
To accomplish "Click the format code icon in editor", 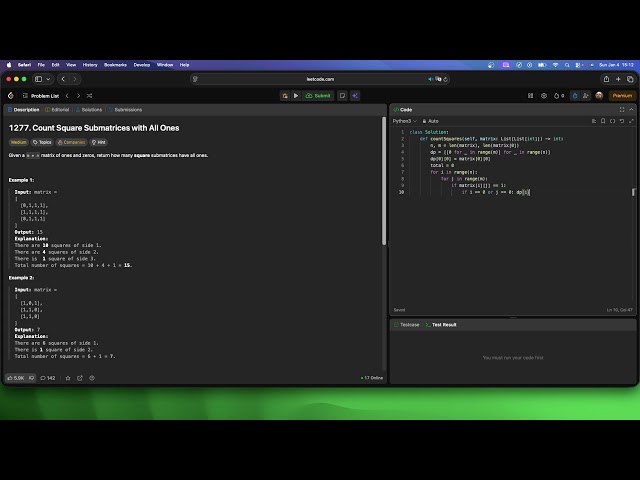I will coord(594,121).
